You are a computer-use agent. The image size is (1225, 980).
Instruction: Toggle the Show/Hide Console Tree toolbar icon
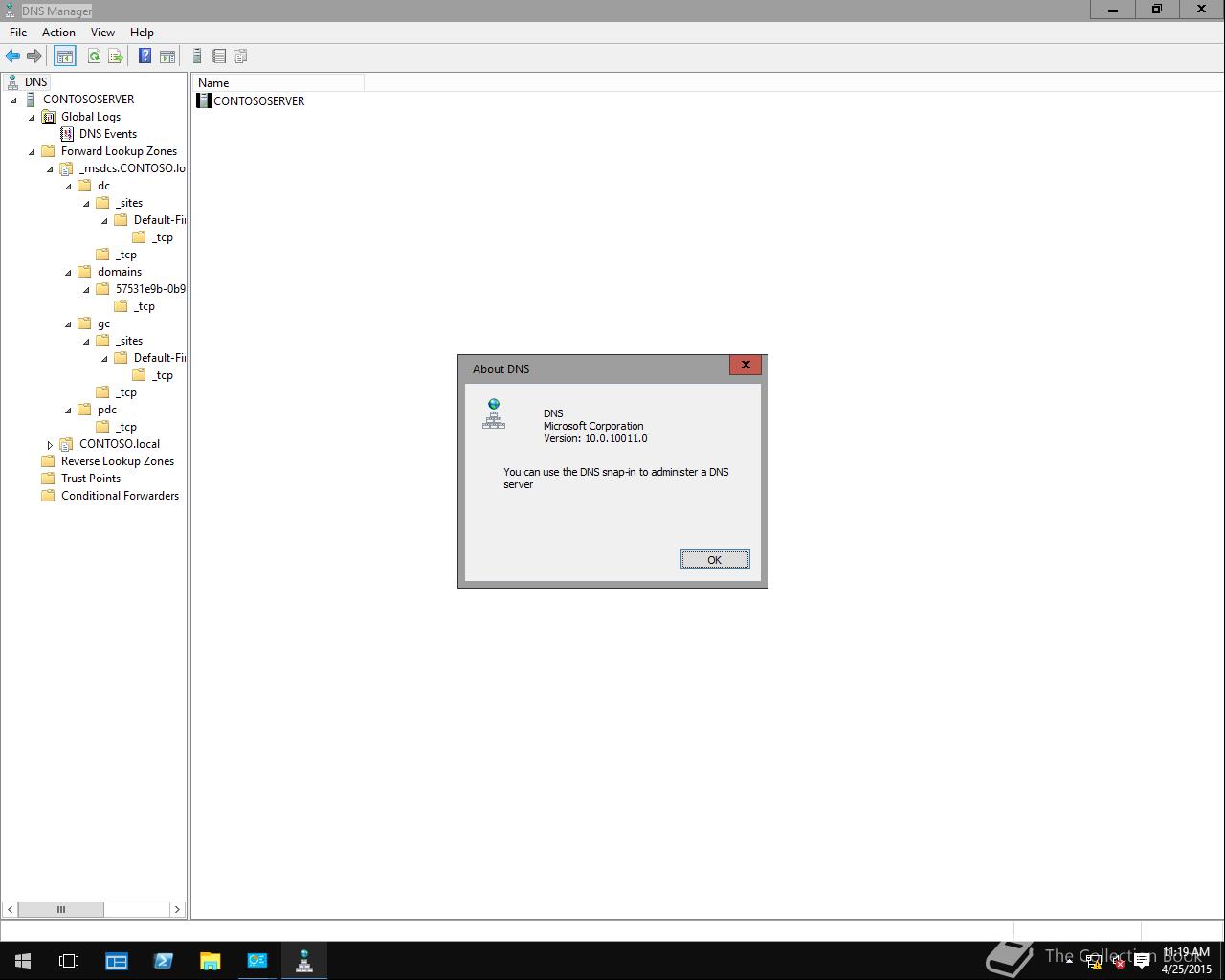[65, 56]
